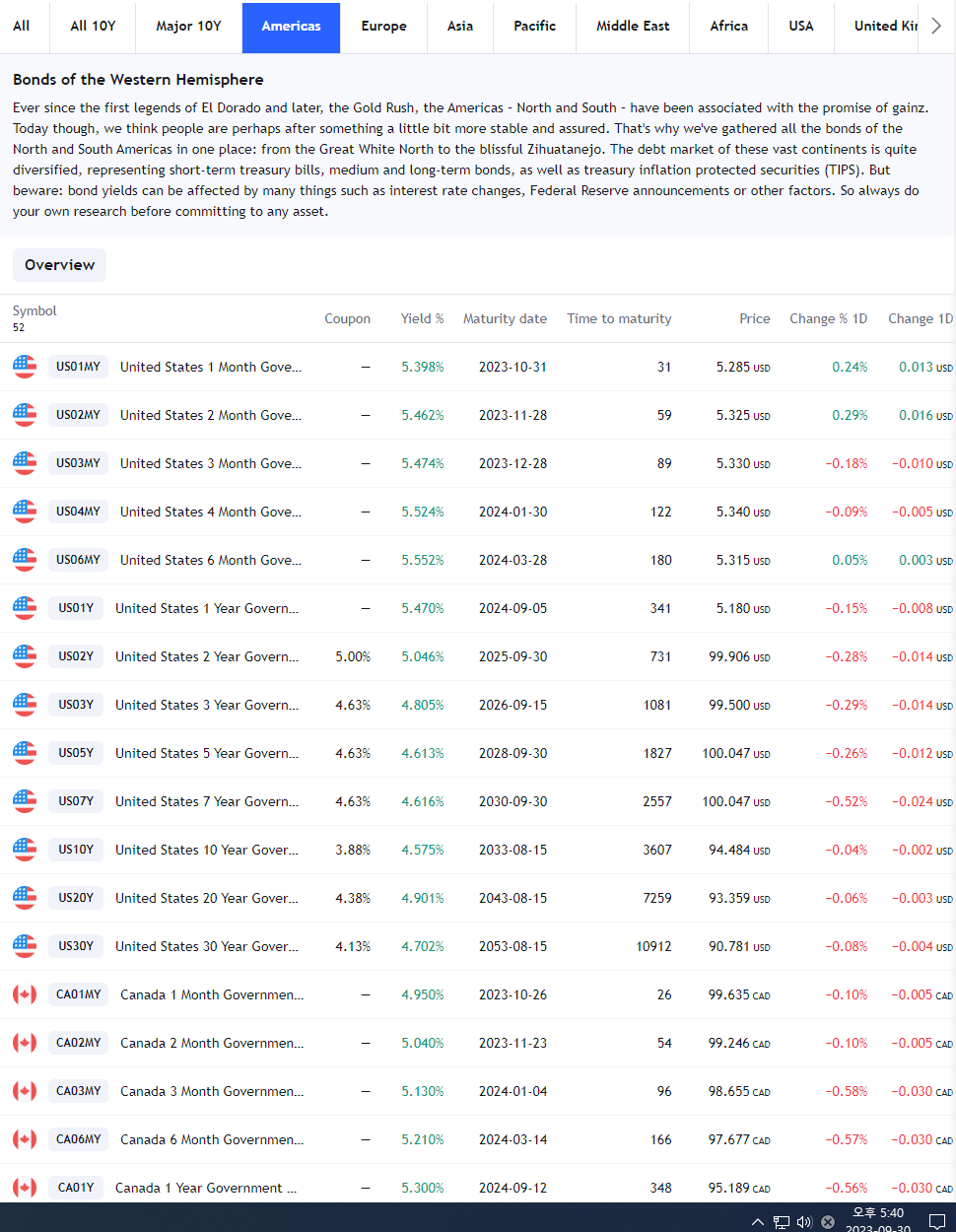
Task: Sort by the Symbol column header
Action: [34, 310]
